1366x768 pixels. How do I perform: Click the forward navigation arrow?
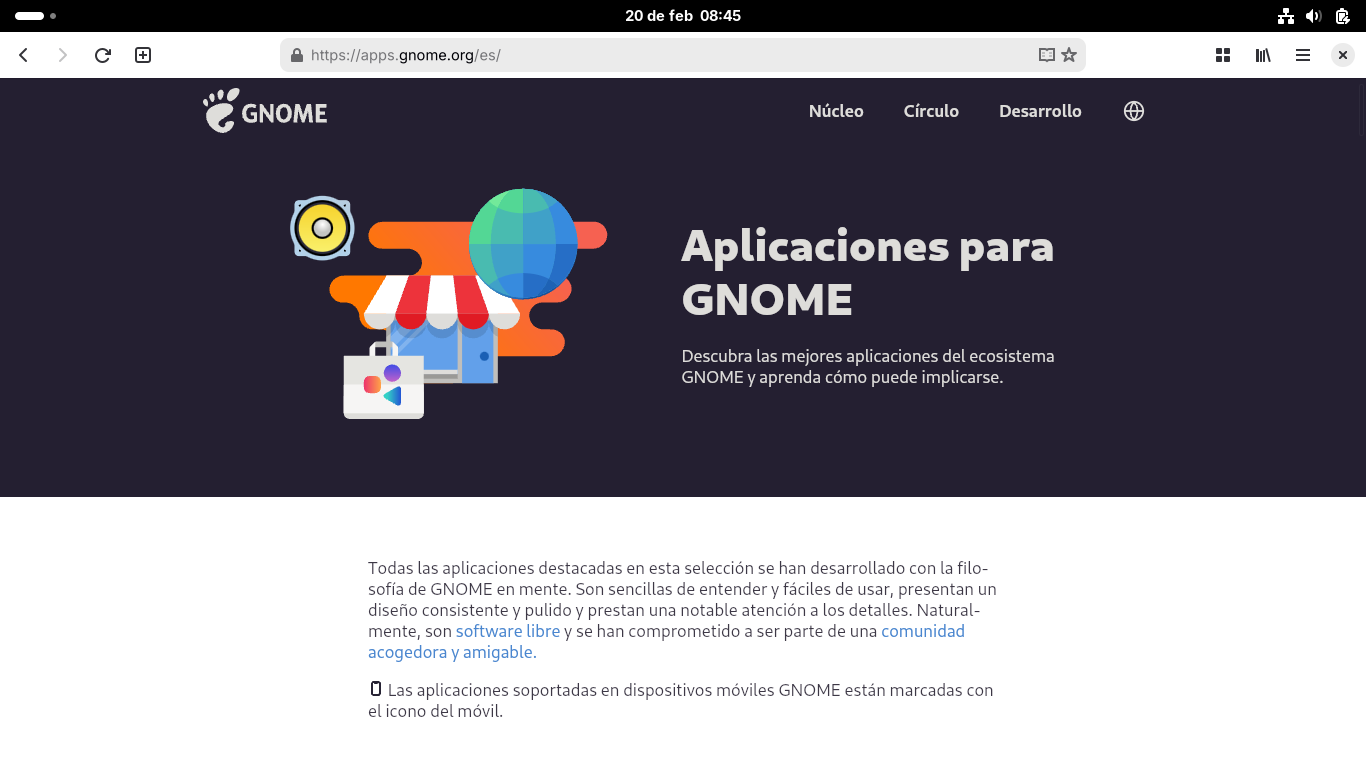coord(63,55)
